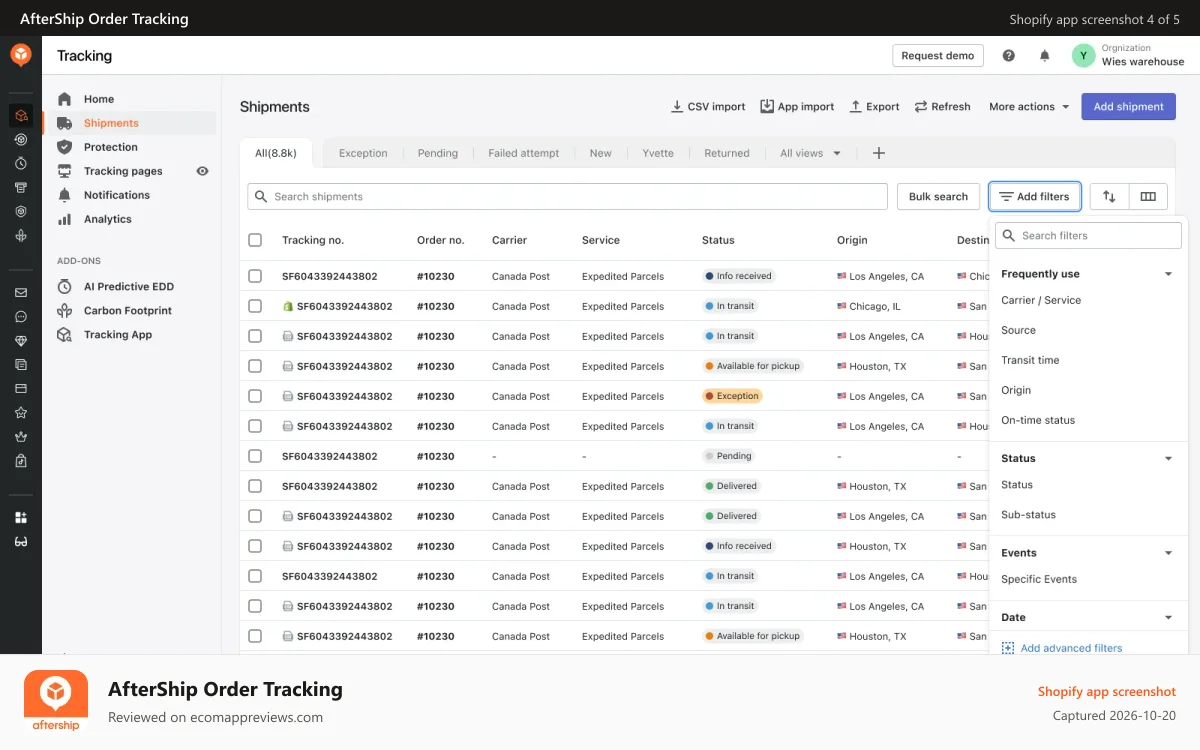This screenshot has width=1200, height=750.
Task: Check the Delivered Houston row checkbox
Action: (255, 486)
